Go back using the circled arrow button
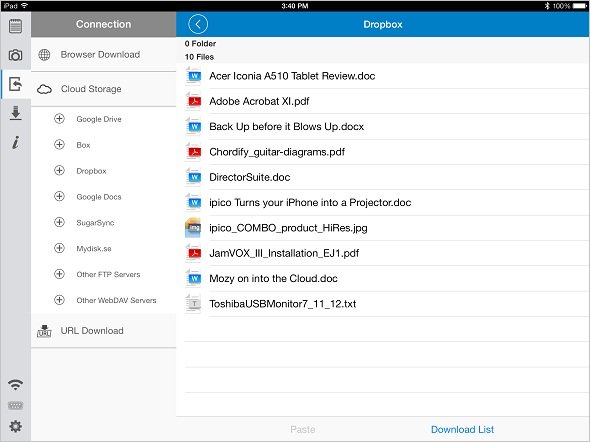Screen dimensions: 590x442 pos(198,24)
